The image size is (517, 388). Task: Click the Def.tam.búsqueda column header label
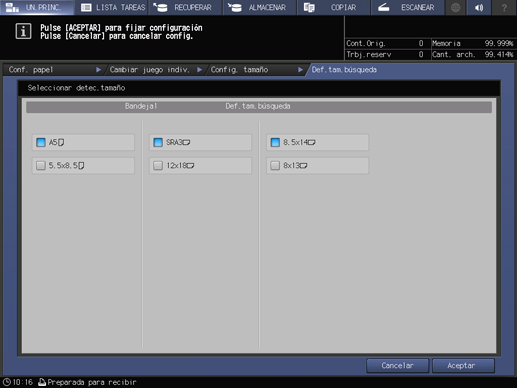[258, 106]
